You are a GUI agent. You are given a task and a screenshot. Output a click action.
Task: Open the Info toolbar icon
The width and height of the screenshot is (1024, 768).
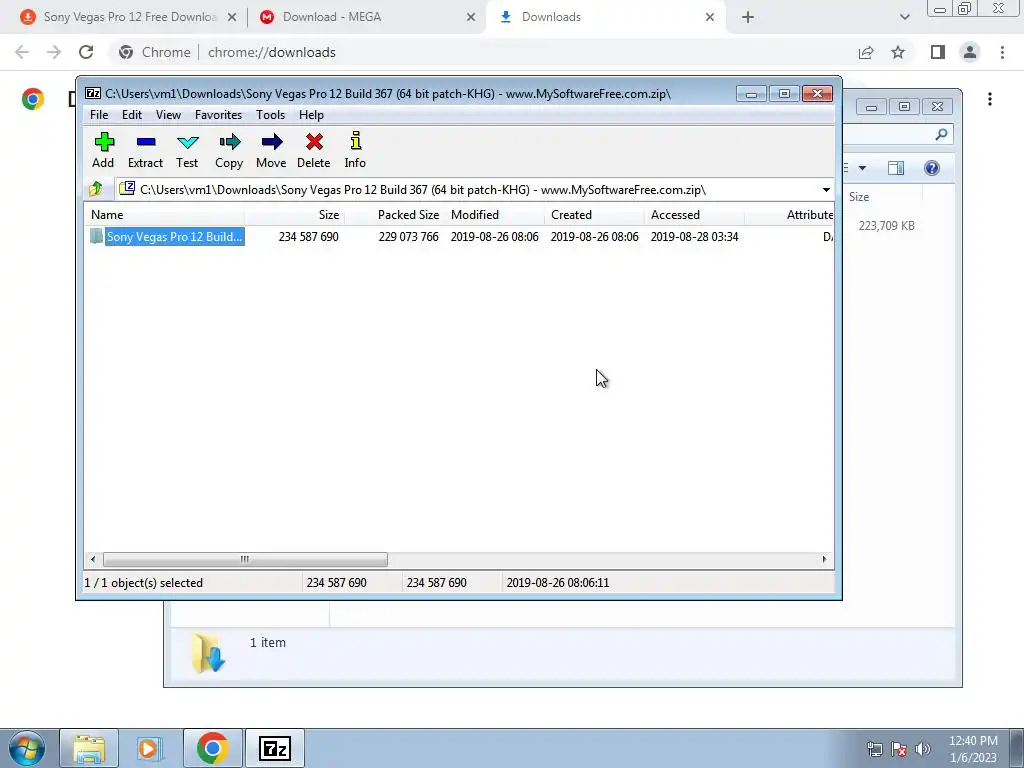coord(355,150)
